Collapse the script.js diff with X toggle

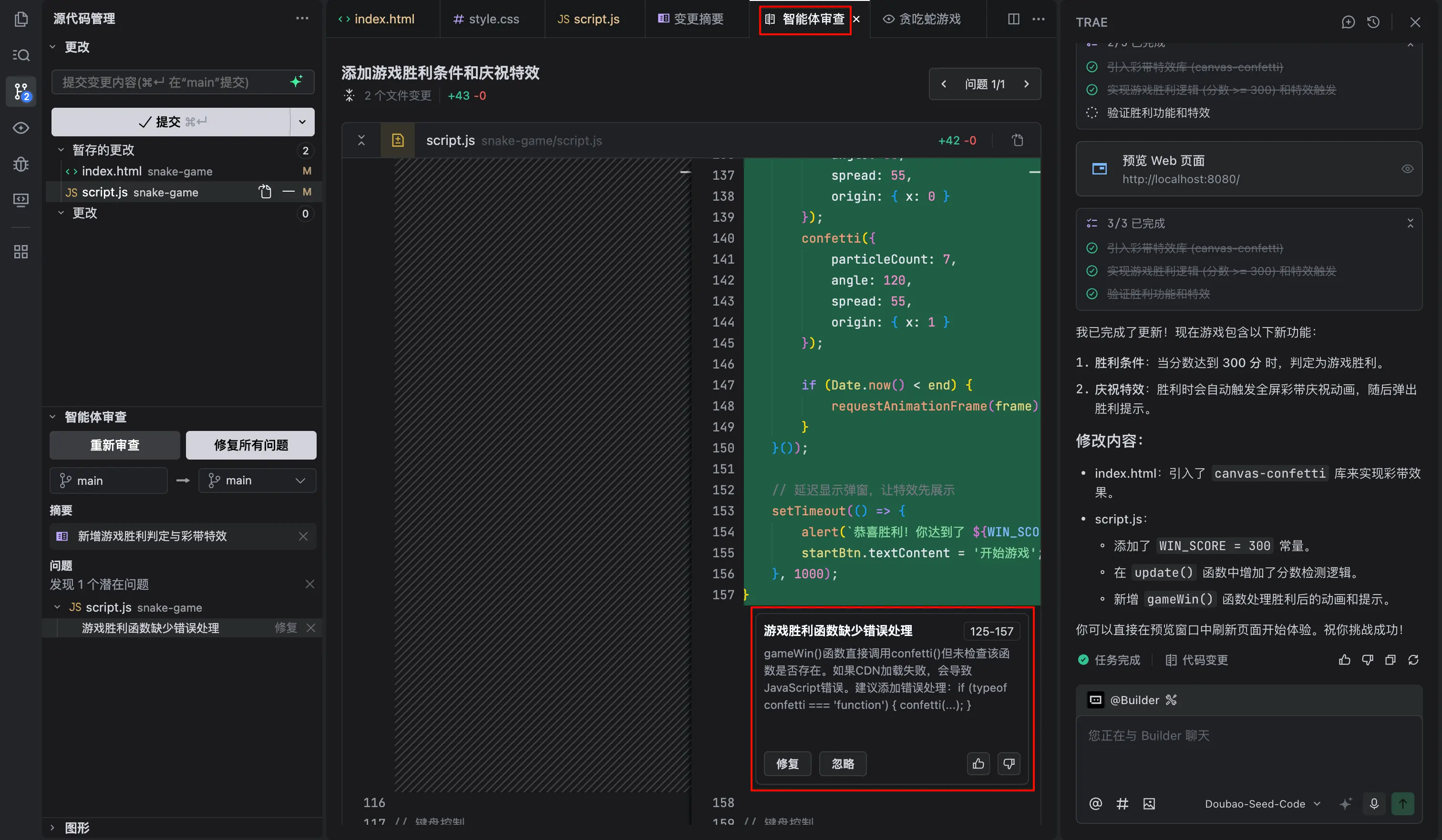[361, 140]
